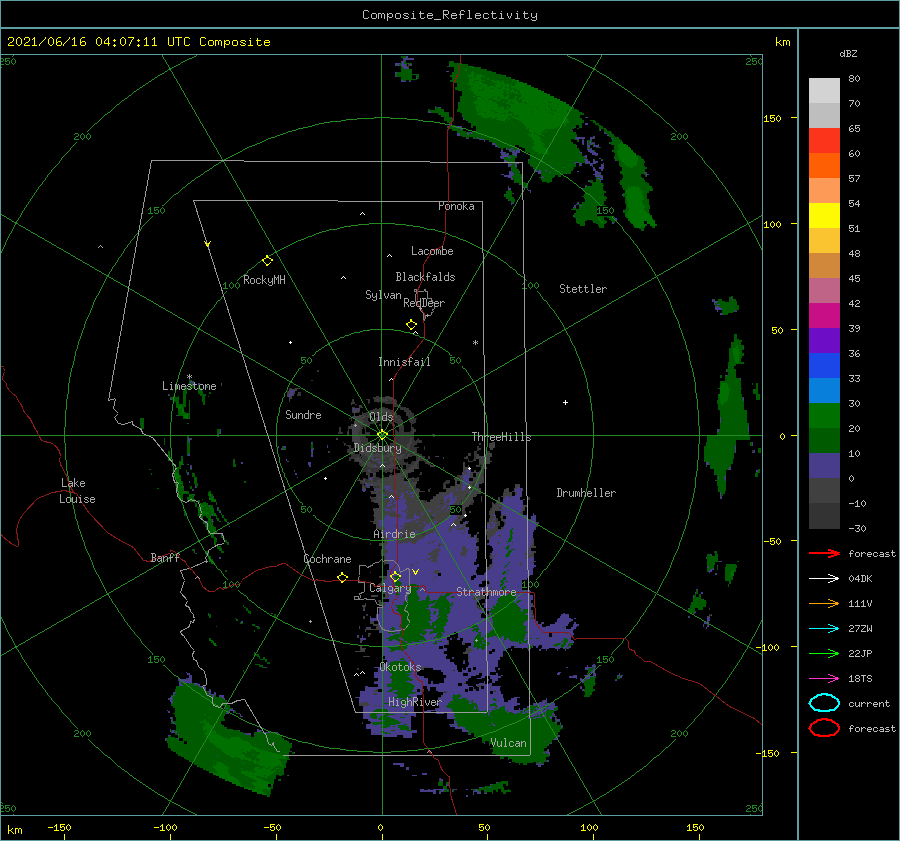Select the yellow radar-site diamond between Olds and Didsbury

point(382,435)
